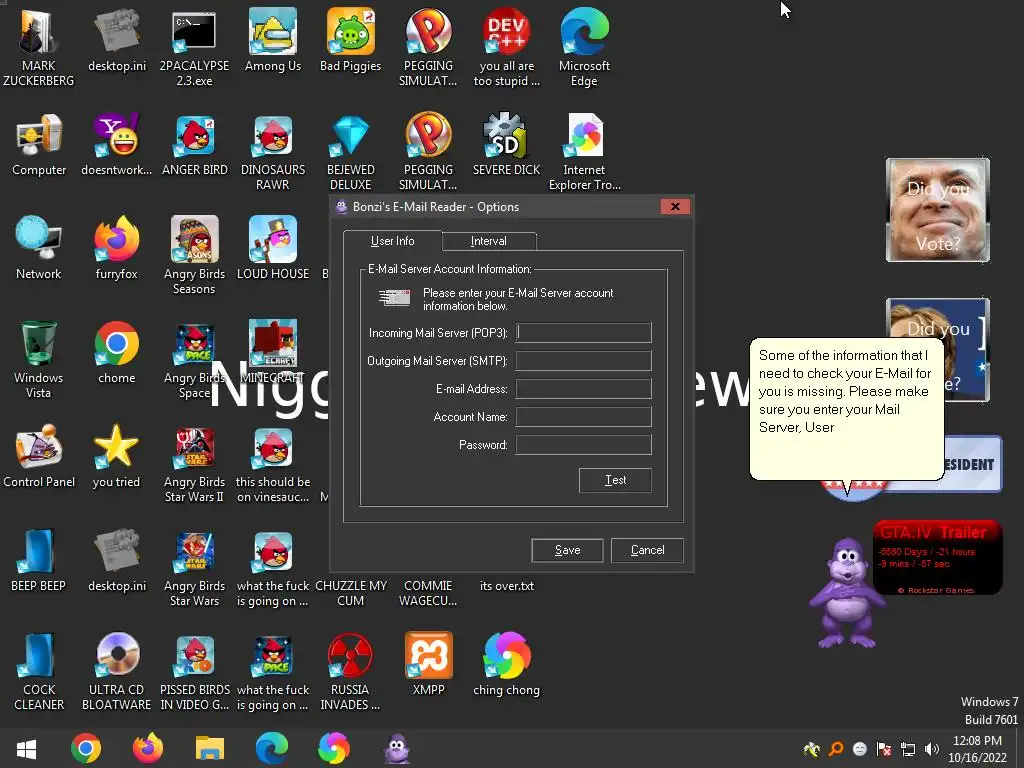Open Chrome from the taskbar
The width and height of the screenshot is (1024, 768).
coord(86,748)
